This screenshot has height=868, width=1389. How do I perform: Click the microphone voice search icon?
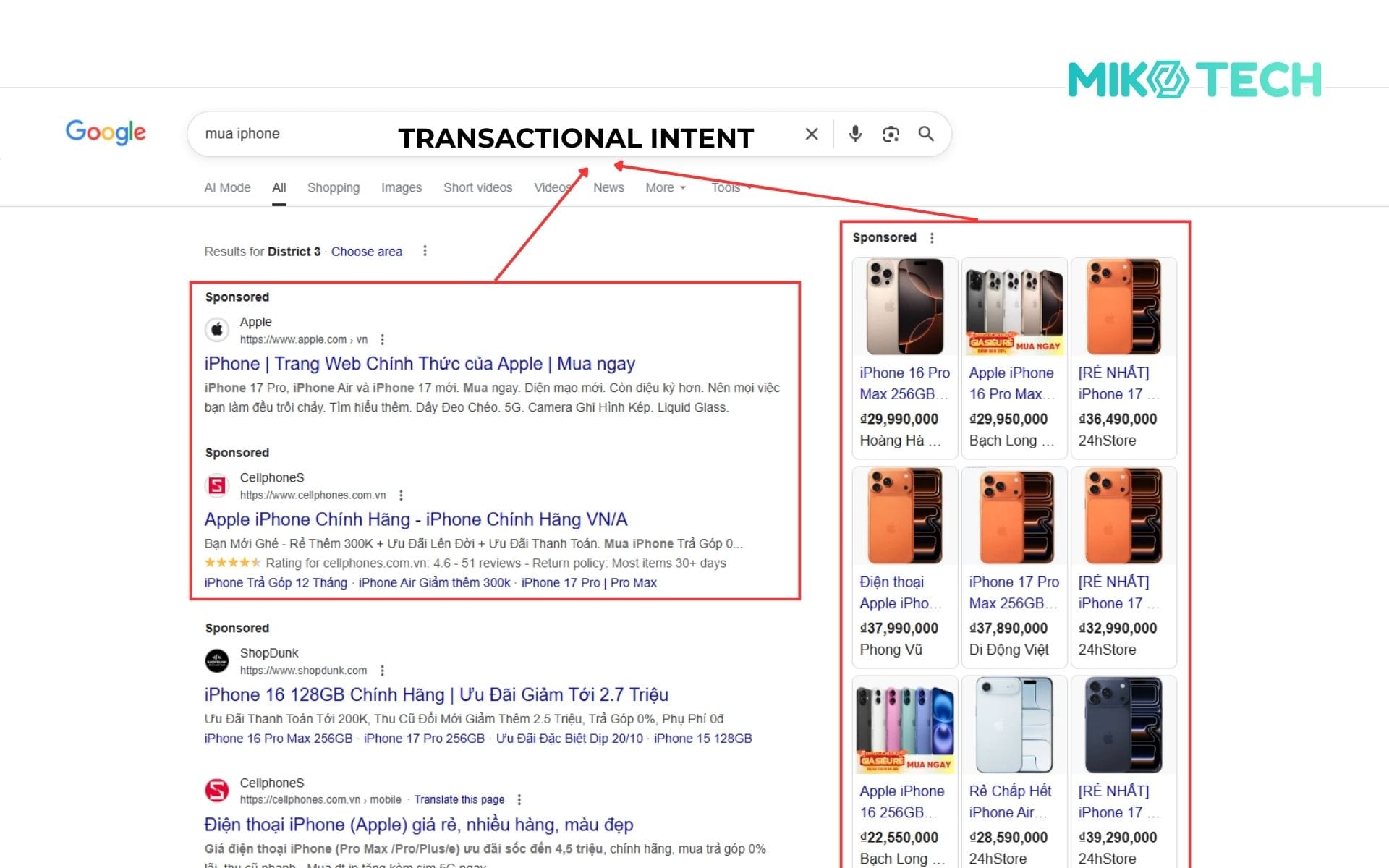point(855,134)
